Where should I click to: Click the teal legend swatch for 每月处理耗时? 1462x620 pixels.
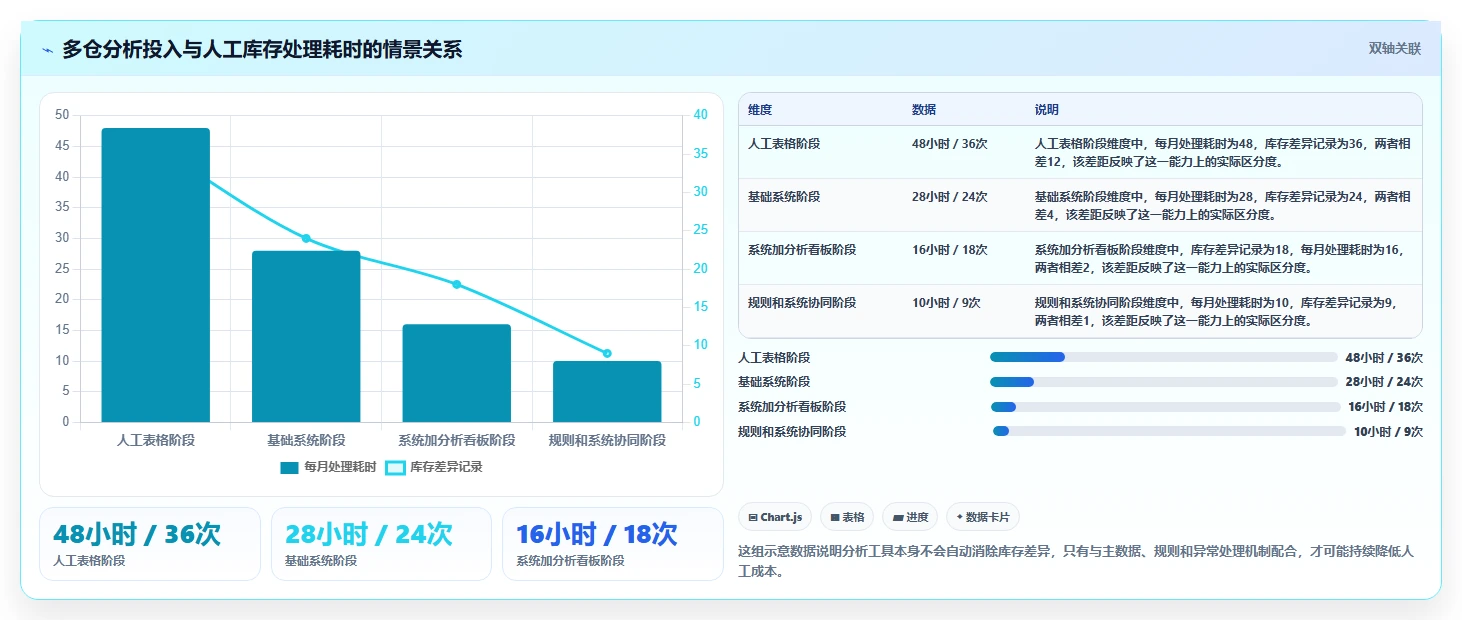point(290,467)
